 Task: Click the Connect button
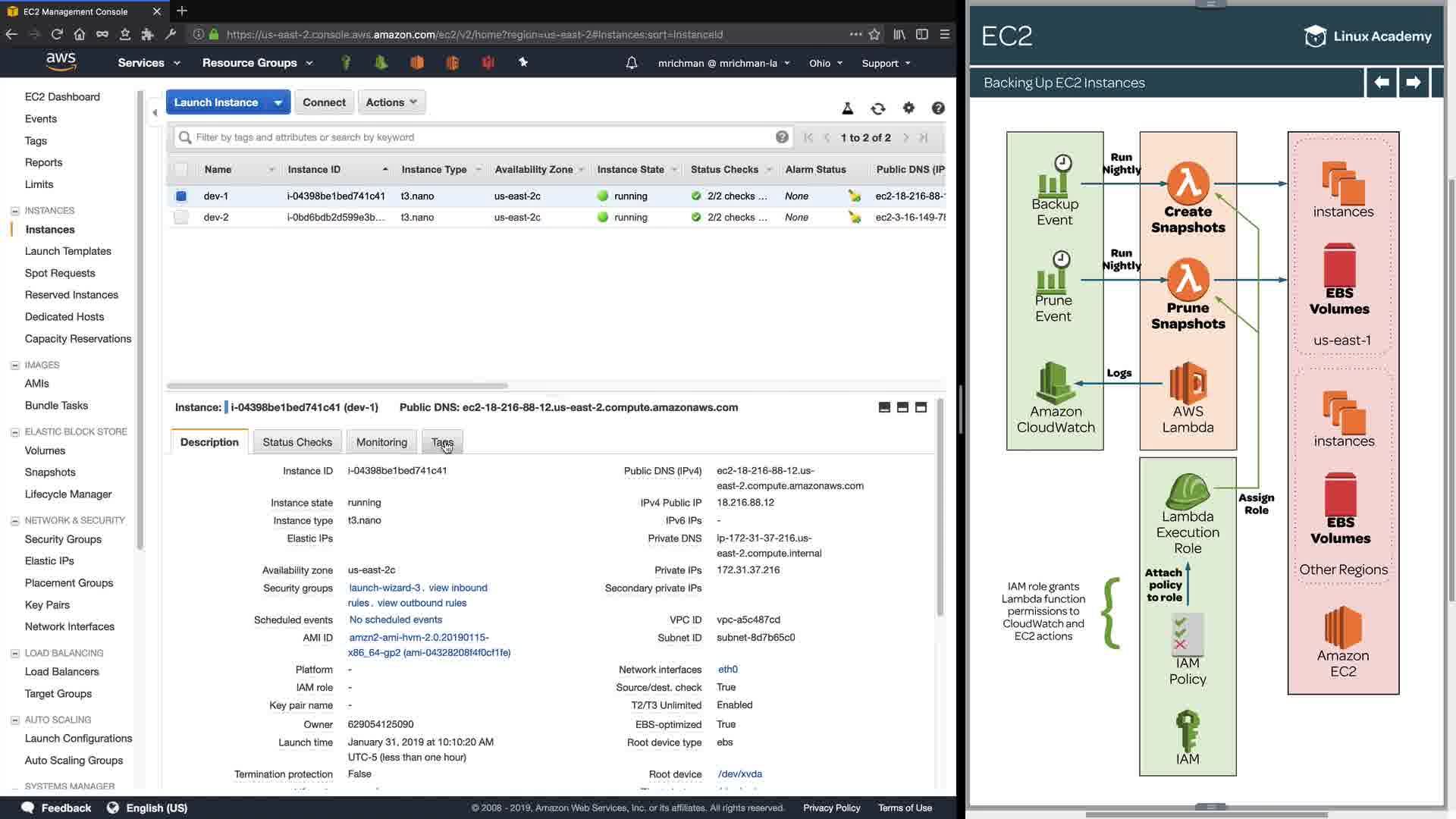324,102
